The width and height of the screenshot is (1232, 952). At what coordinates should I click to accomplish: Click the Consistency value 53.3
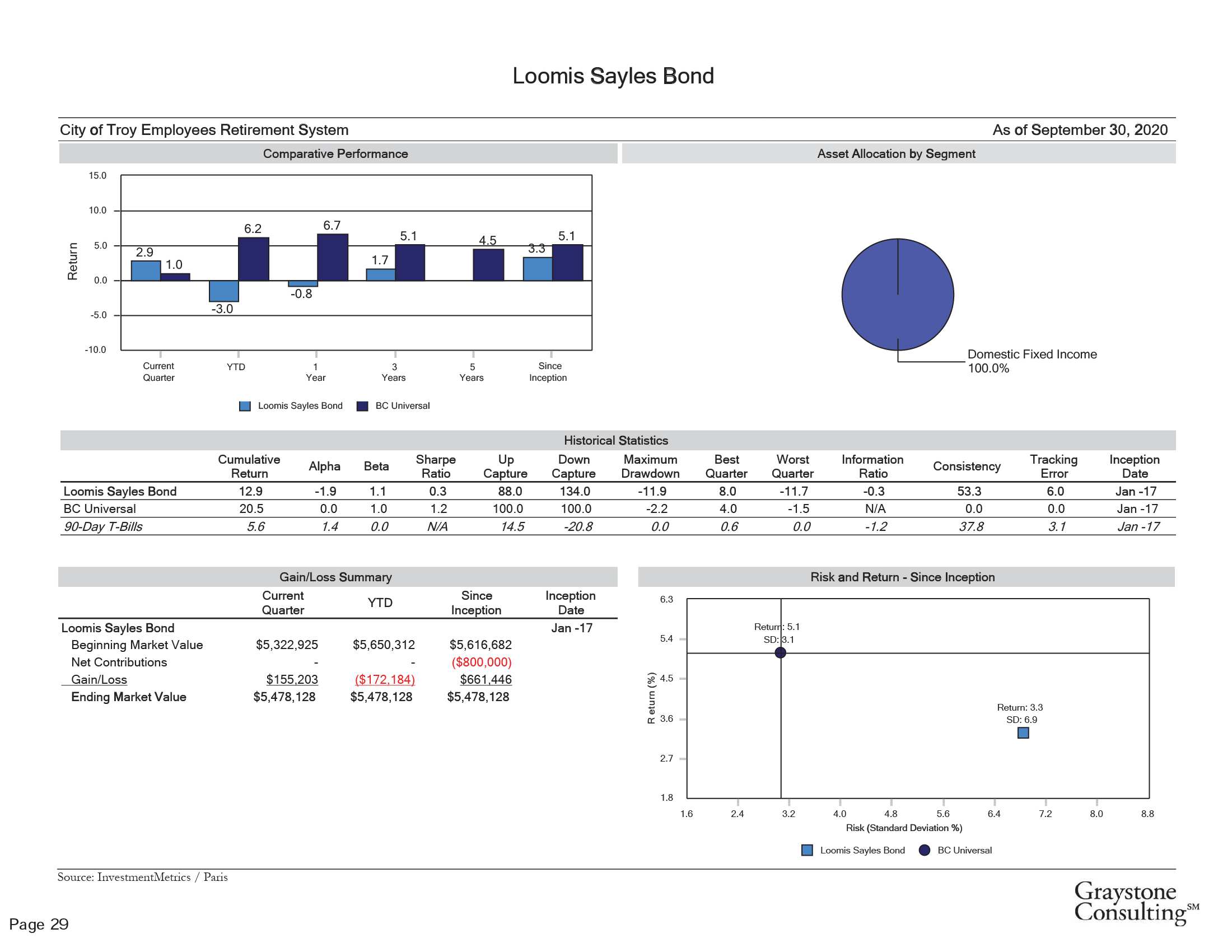pyautogui.click(x=970, y=491)
